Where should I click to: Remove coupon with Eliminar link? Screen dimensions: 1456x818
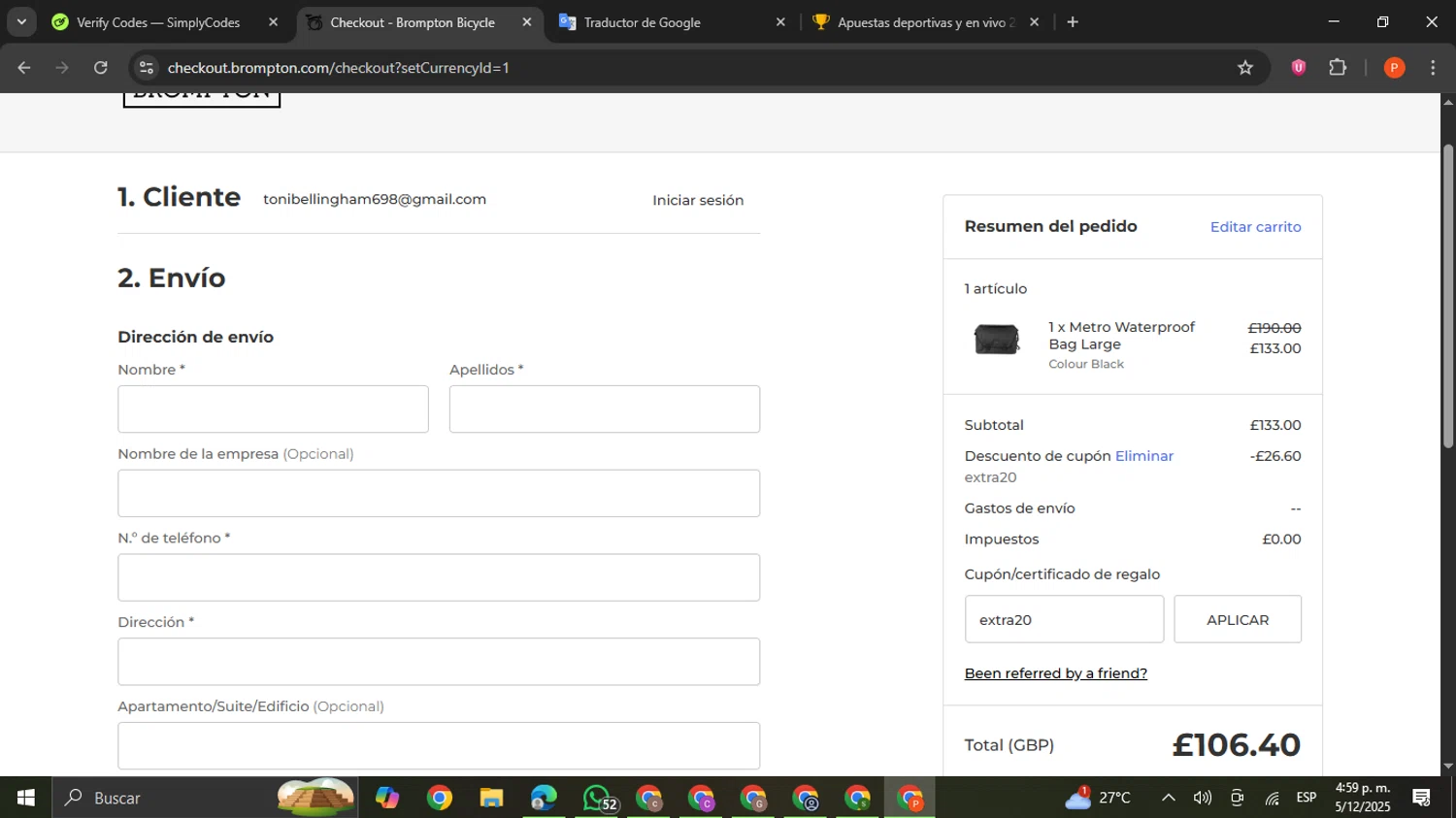click(x=1143, y=456)
